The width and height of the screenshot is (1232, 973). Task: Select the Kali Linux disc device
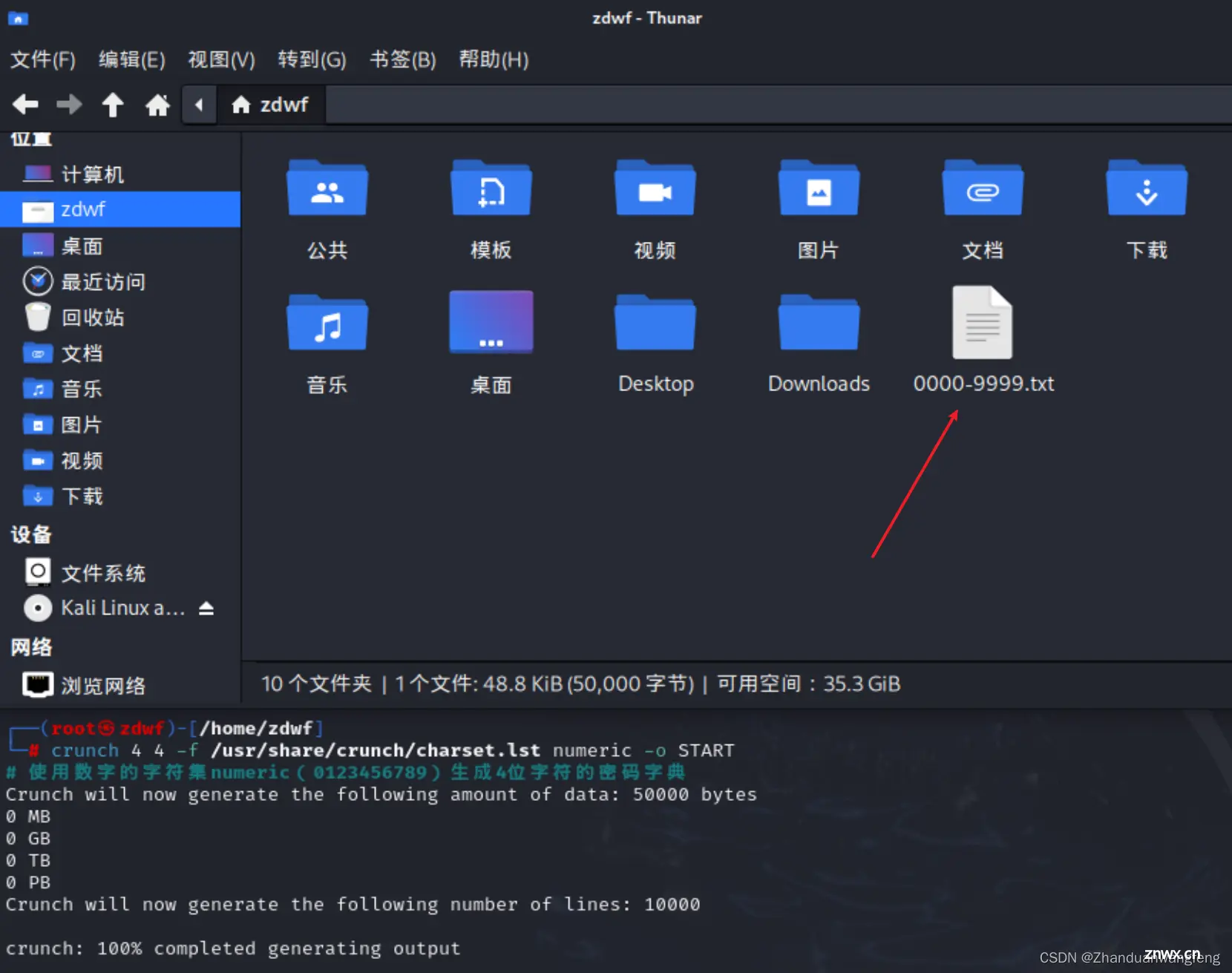(x=104, y=608)
